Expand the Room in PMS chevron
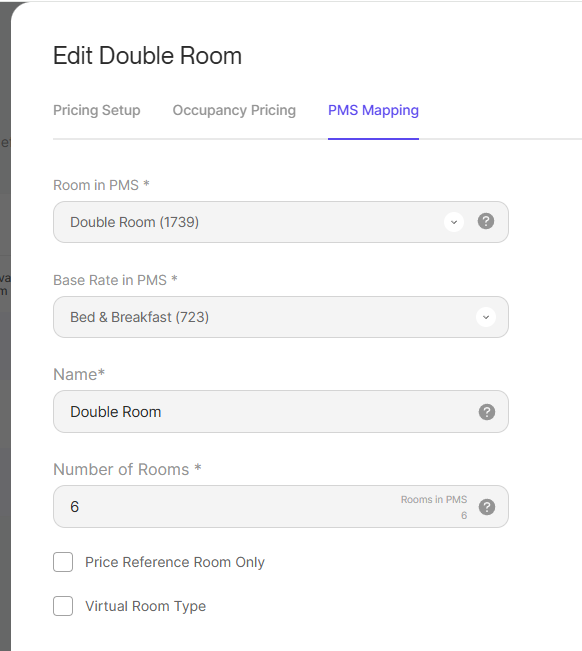Image resolution: width=582 pixels, height=651 pixels. 454,222
